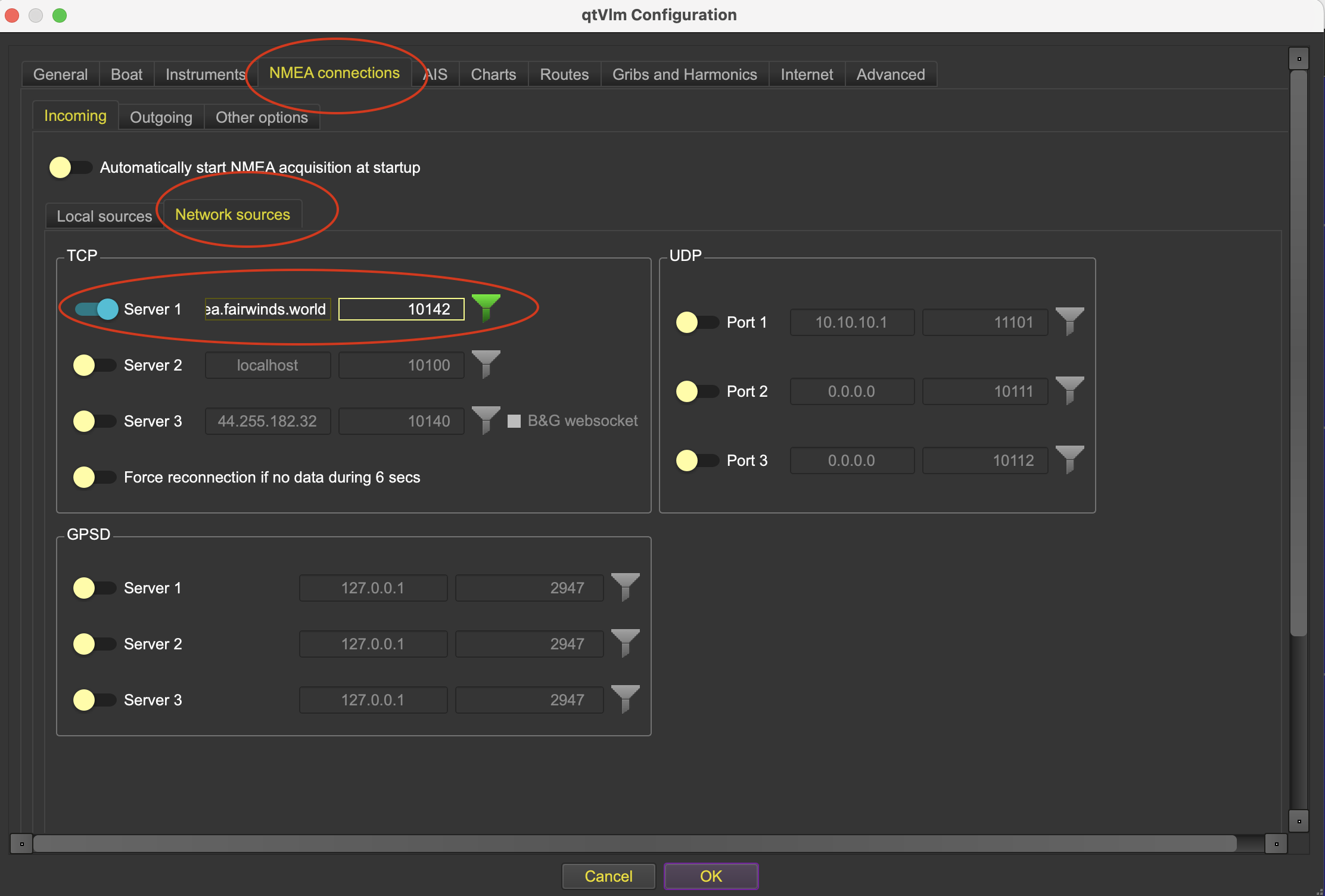1325x896 pixels.
Task: Switch to the Outgoing sub-tab
Action: pyautogui.click(x=161, y=117)
